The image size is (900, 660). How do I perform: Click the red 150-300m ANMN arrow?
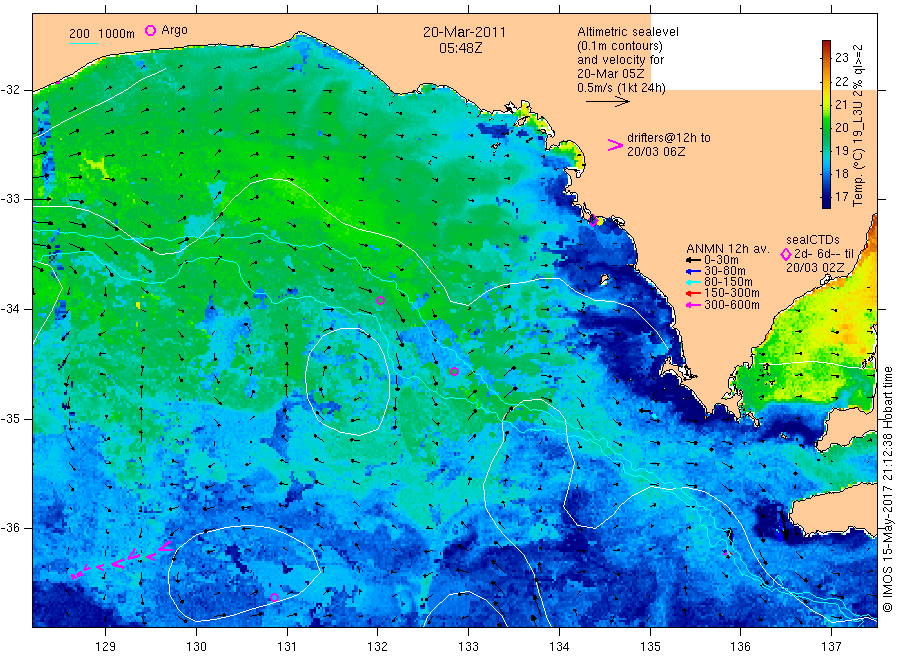tap(693, 294)
